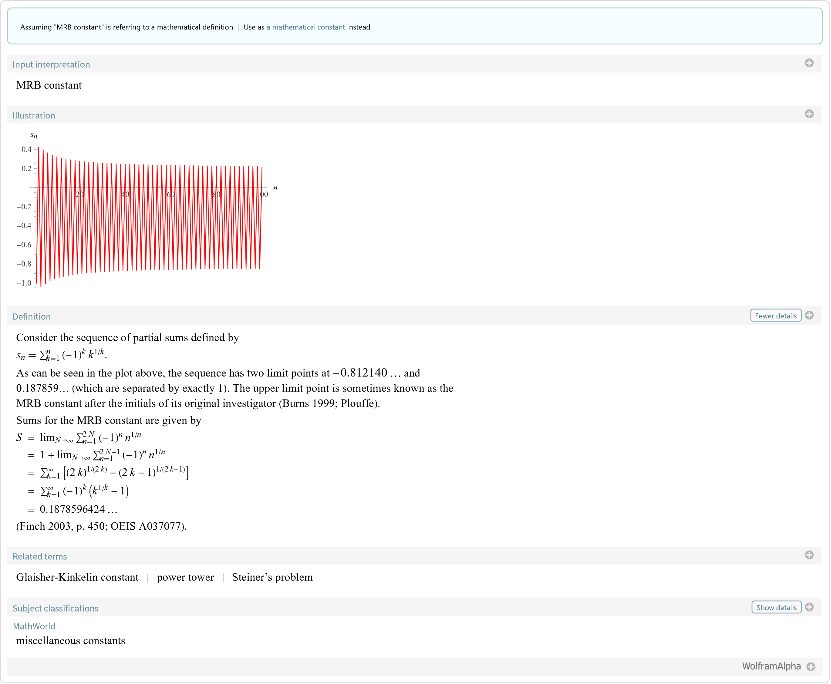This screenshot has height=684, width=831.
Task: Click plus icon in Illustration pod header
Action: [x=809, y=114]
